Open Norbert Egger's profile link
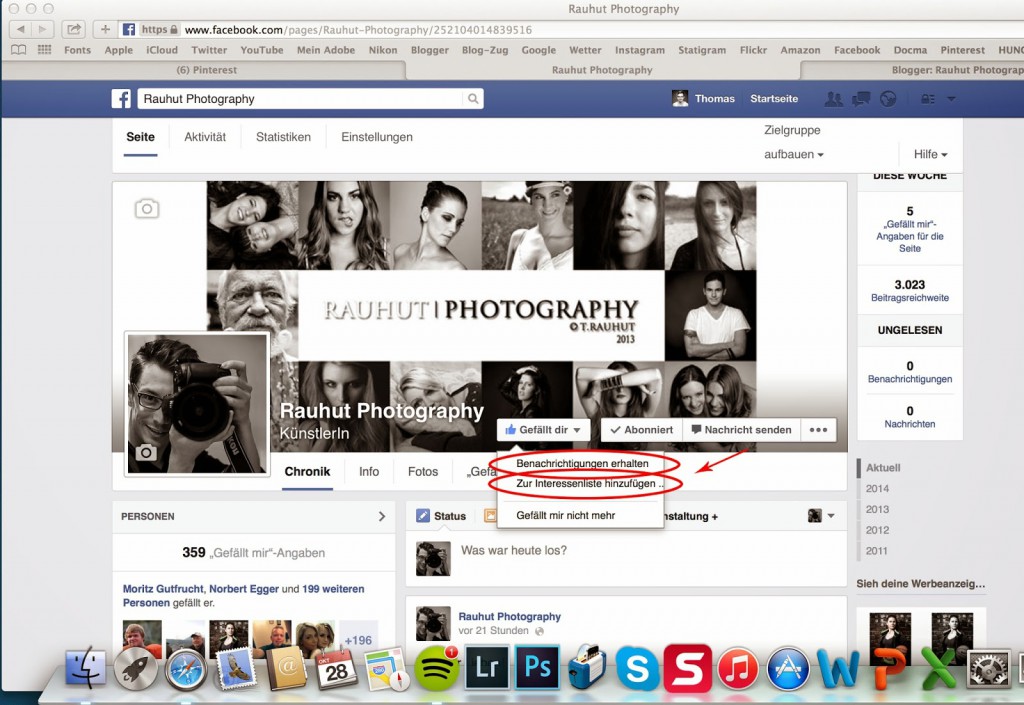This screenshot has height=705, width=1024. 244,589
